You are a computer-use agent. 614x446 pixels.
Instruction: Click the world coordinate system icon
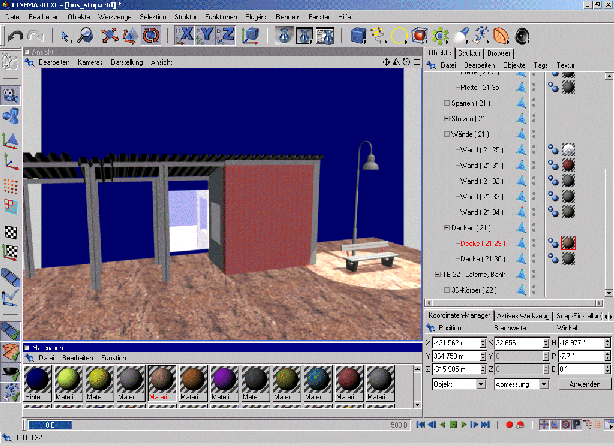[252, 36]
